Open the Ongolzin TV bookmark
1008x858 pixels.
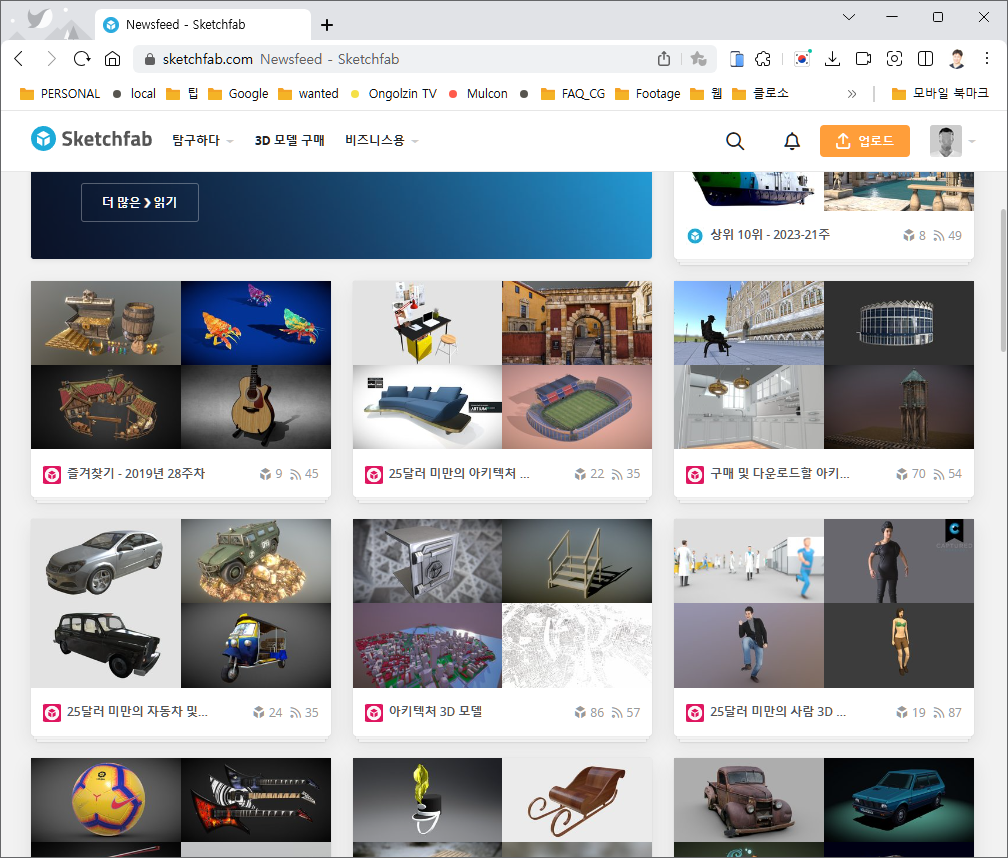pos(393,94)
